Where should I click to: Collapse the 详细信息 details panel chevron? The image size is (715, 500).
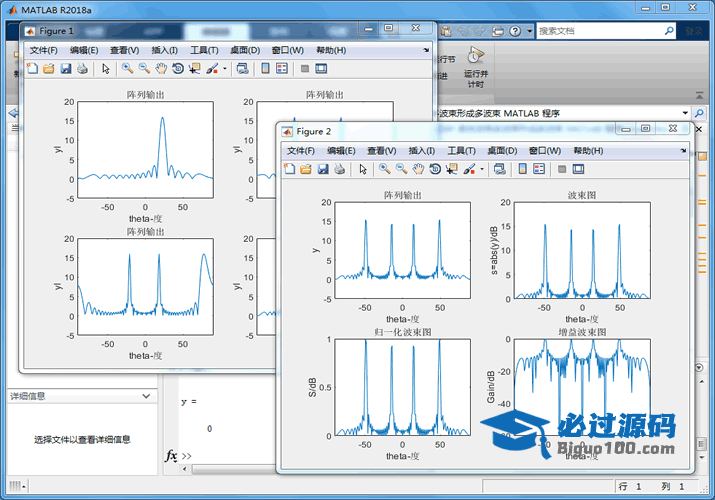(x=146, y=396)
